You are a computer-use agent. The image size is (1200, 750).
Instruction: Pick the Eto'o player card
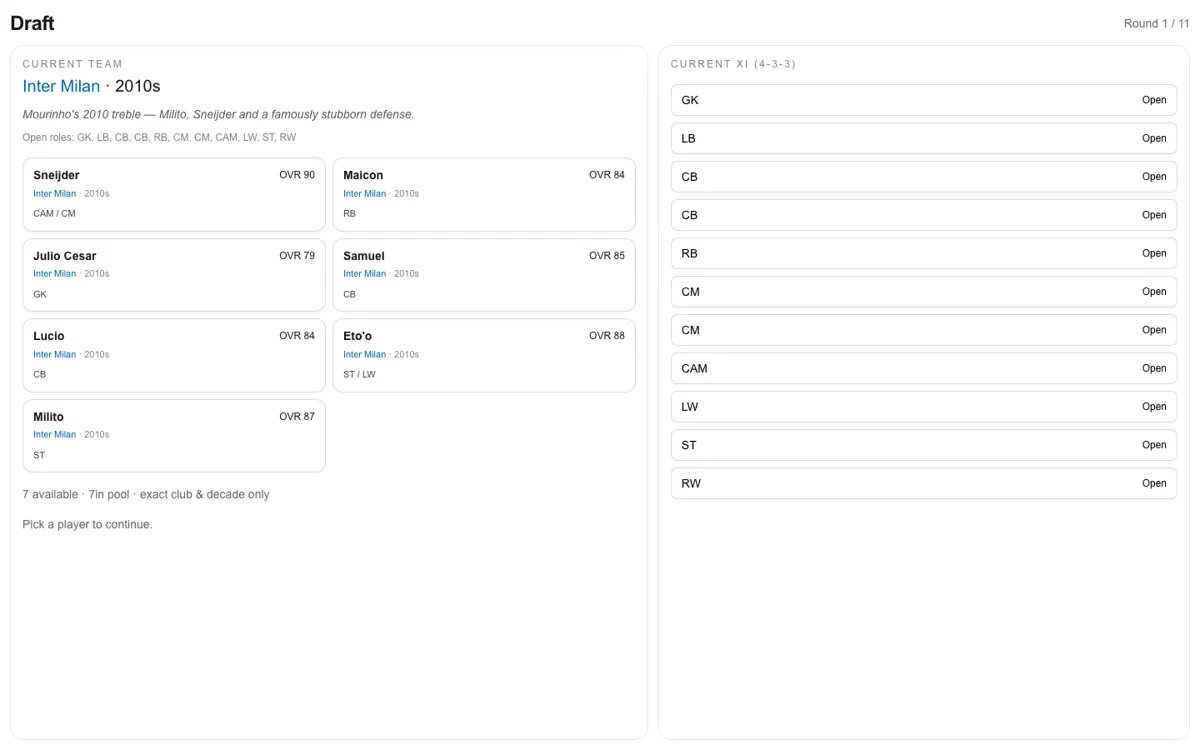coord(484,355)
